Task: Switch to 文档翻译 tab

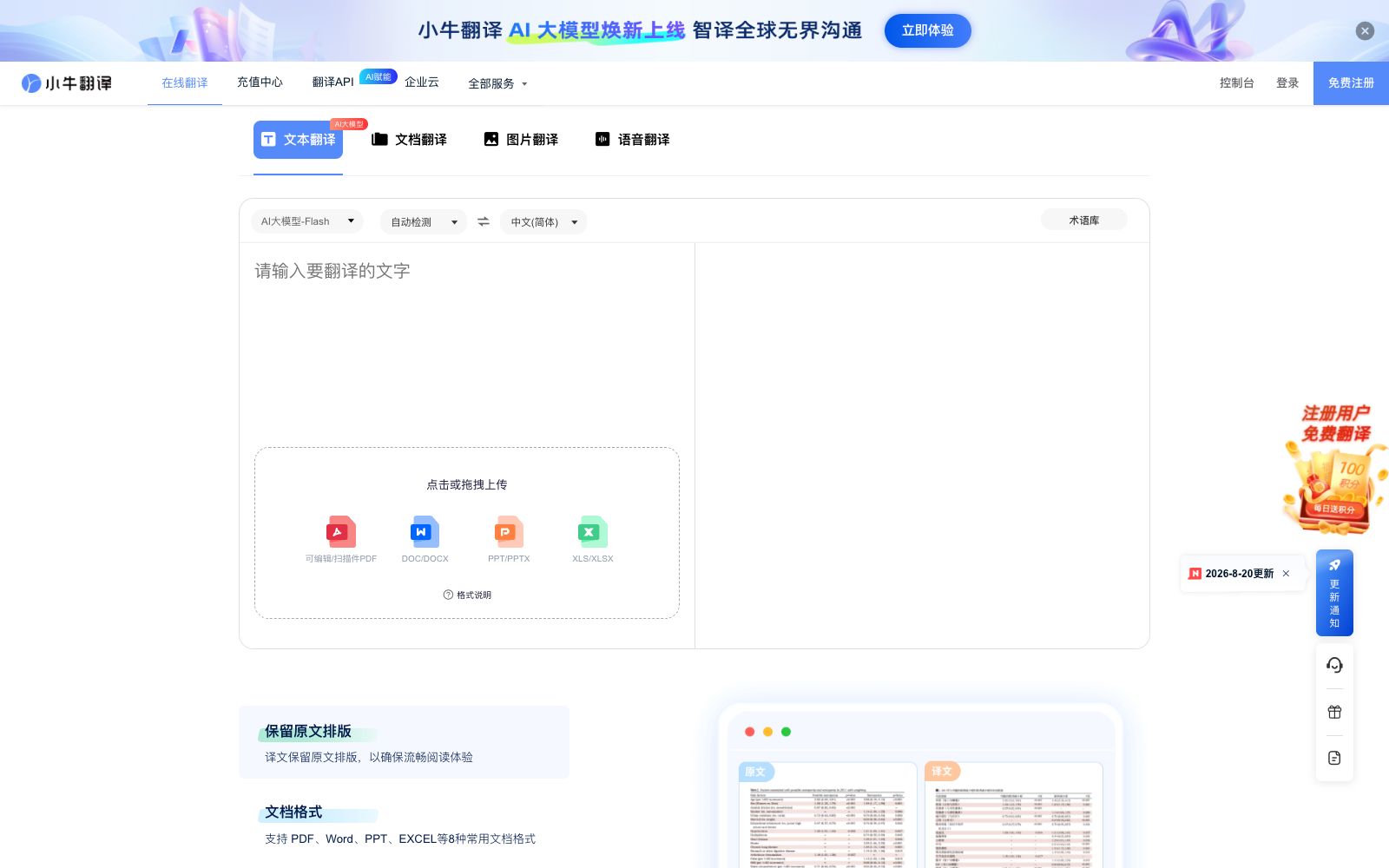Action: (409, 140)
